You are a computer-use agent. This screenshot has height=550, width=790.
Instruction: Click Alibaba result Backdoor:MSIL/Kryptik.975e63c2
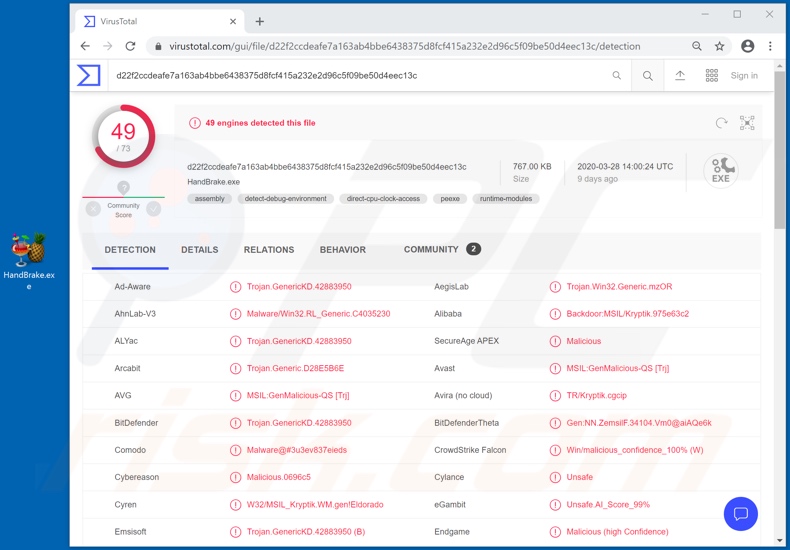point(627,314)
